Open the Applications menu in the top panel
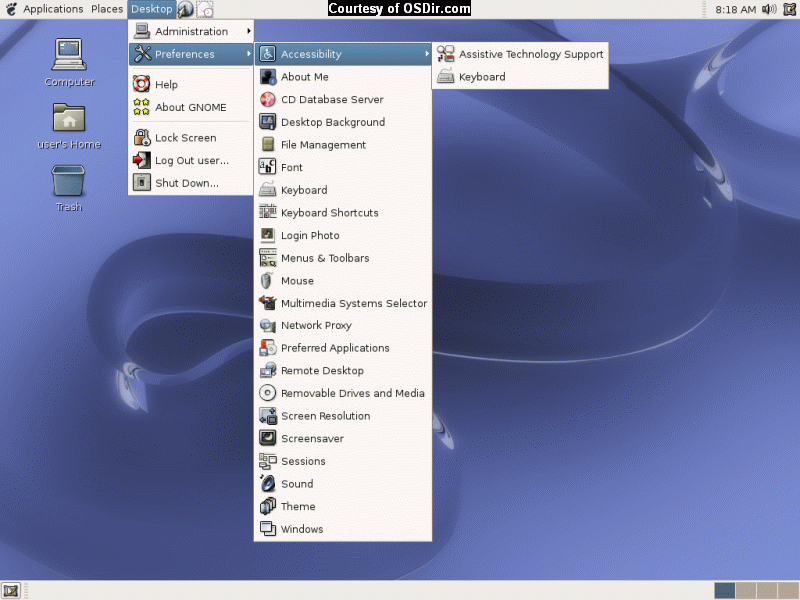800x600 pixels. pos(53,9)
